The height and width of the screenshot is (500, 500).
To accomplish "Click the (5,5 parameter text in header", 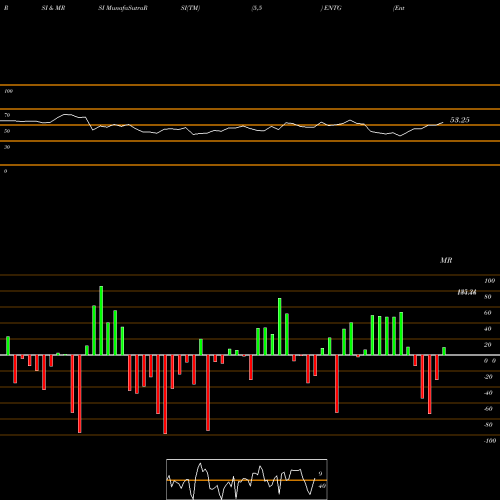I will point(257,8).
